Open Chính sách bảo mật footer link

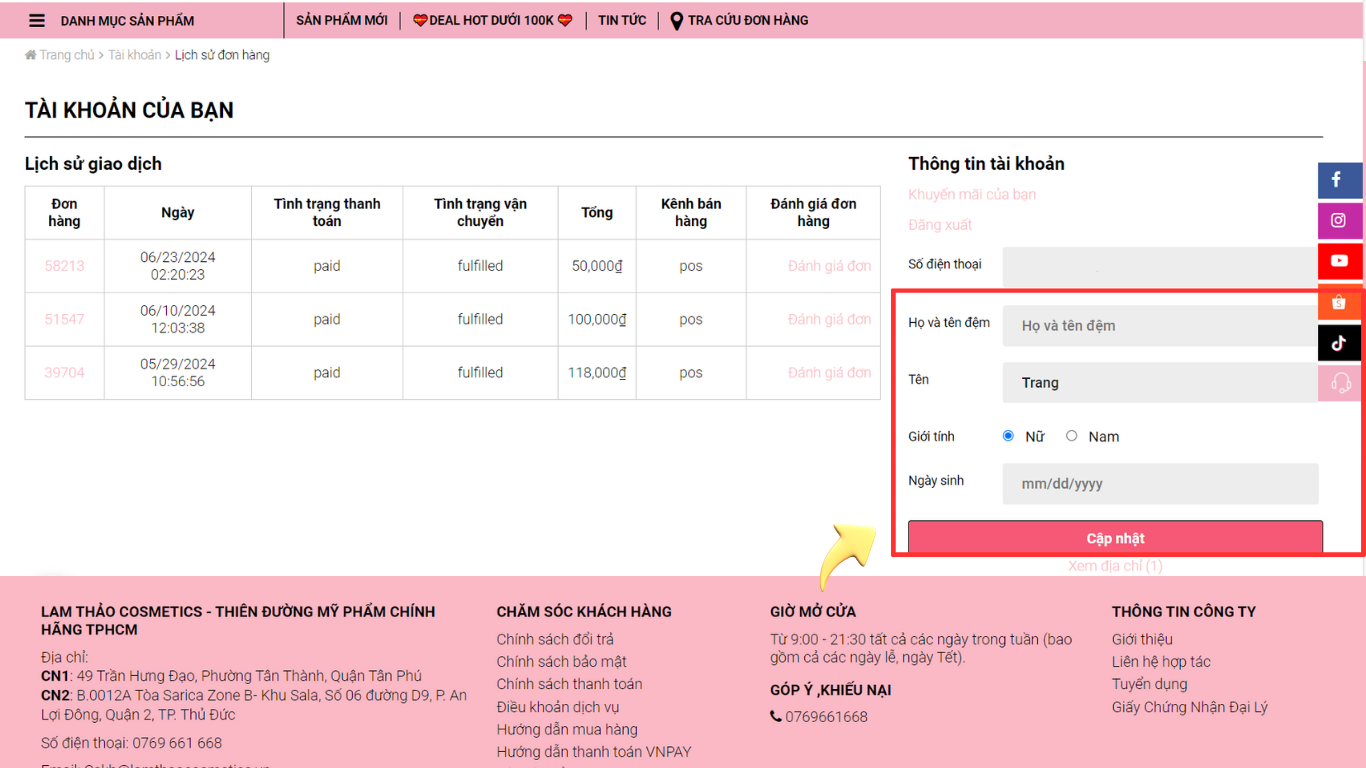tap(562, 661)
